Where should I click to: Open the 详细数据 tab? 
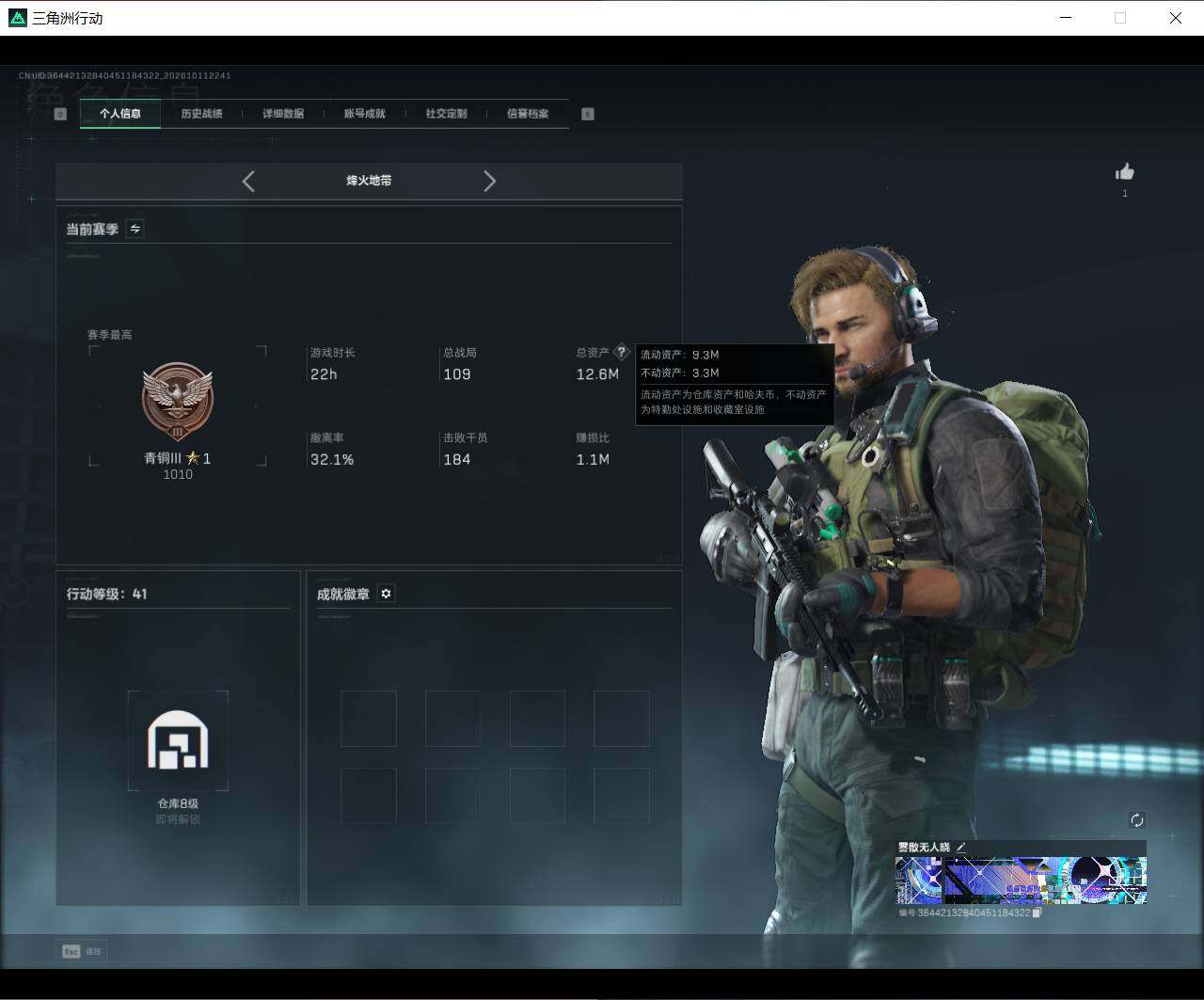coord(283,114)
